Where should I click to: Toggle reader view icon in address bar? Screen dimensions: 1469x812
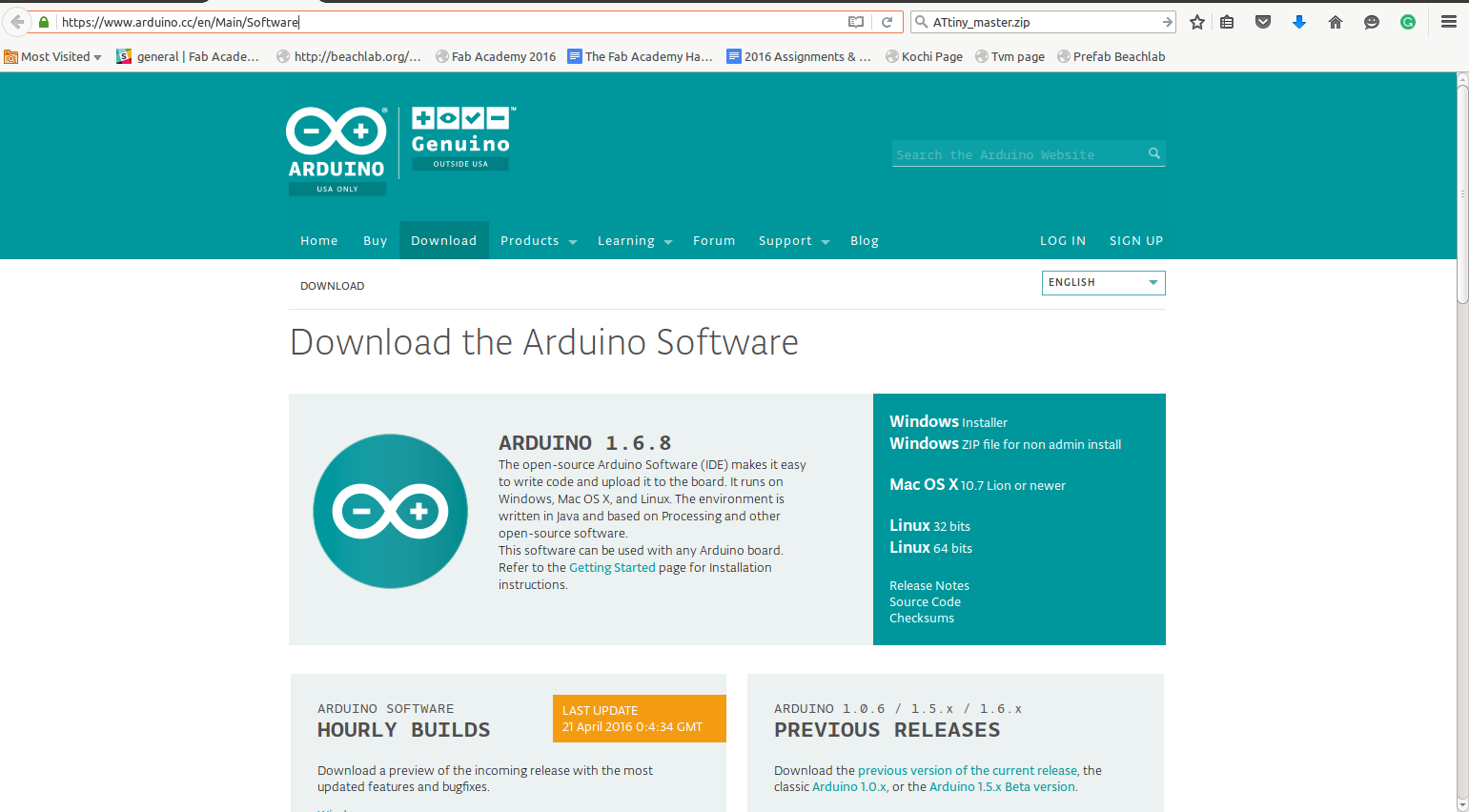point(856,22)
